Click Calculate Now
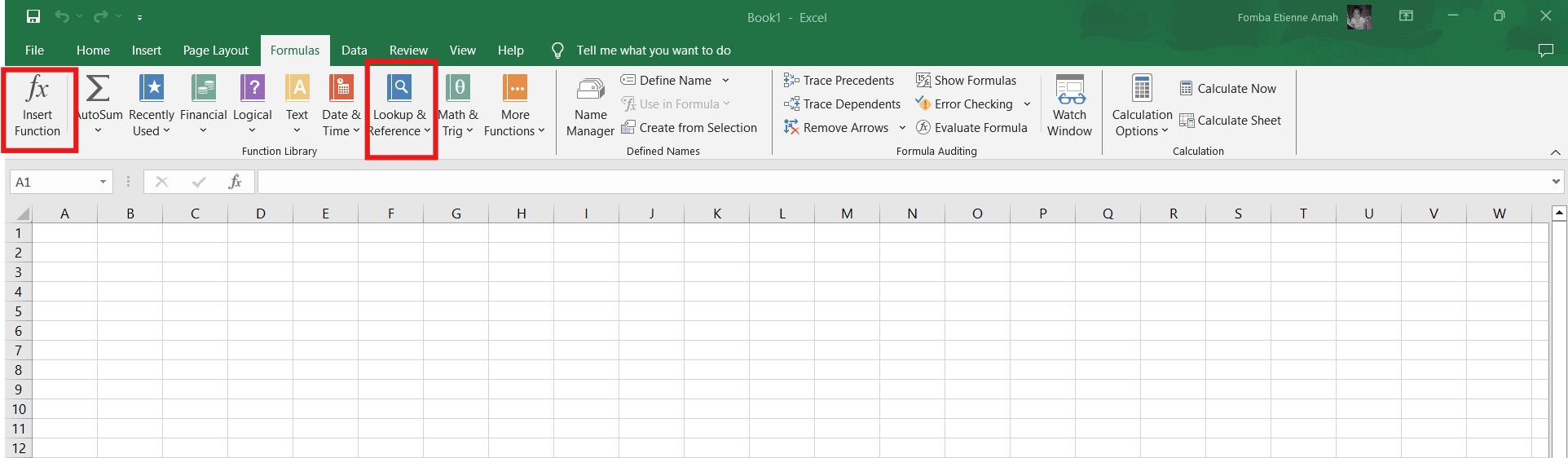This screenshot has height=458, width=1568. pyautogui.click(x=1227, y=89)
